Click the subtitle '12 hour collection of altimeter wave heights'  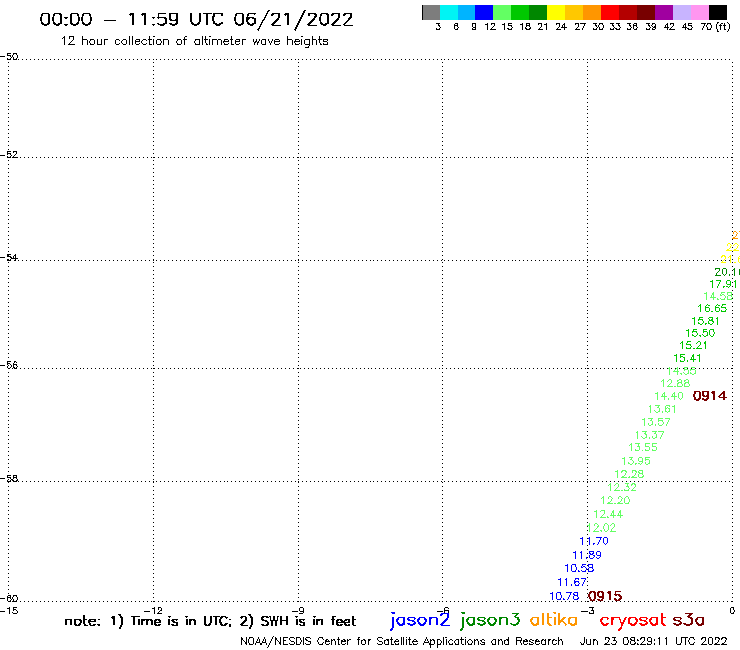[x=194, y=41]
